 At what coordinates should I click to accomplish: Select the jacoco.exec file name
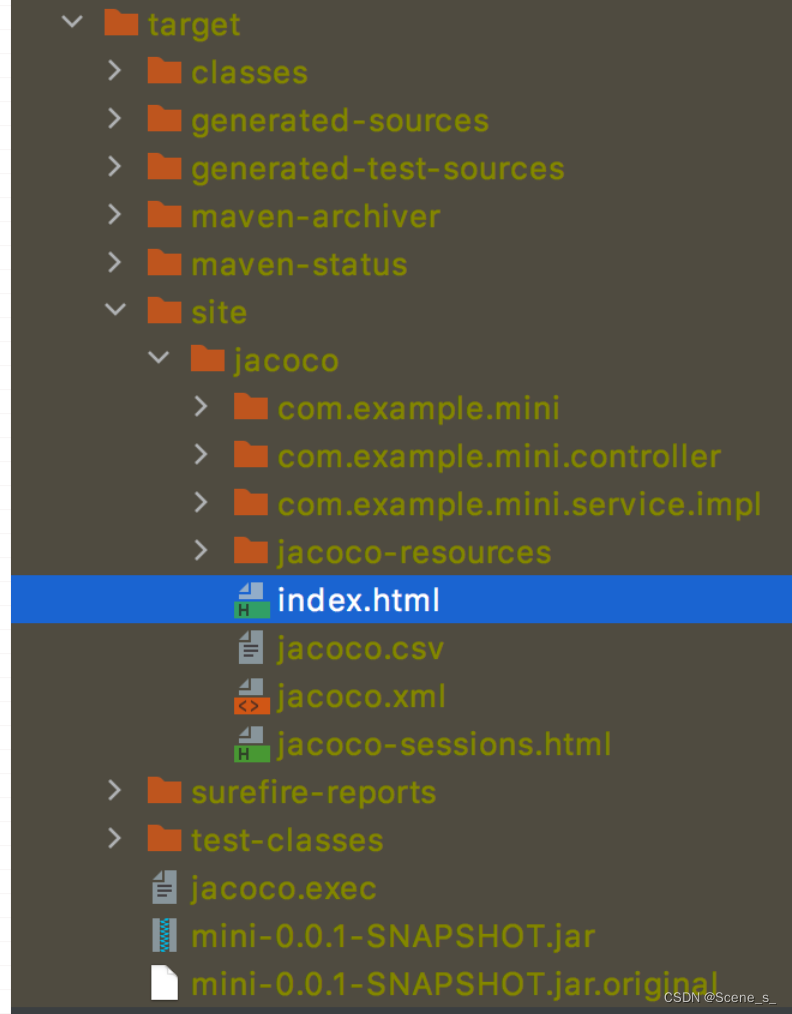(283, 889)
